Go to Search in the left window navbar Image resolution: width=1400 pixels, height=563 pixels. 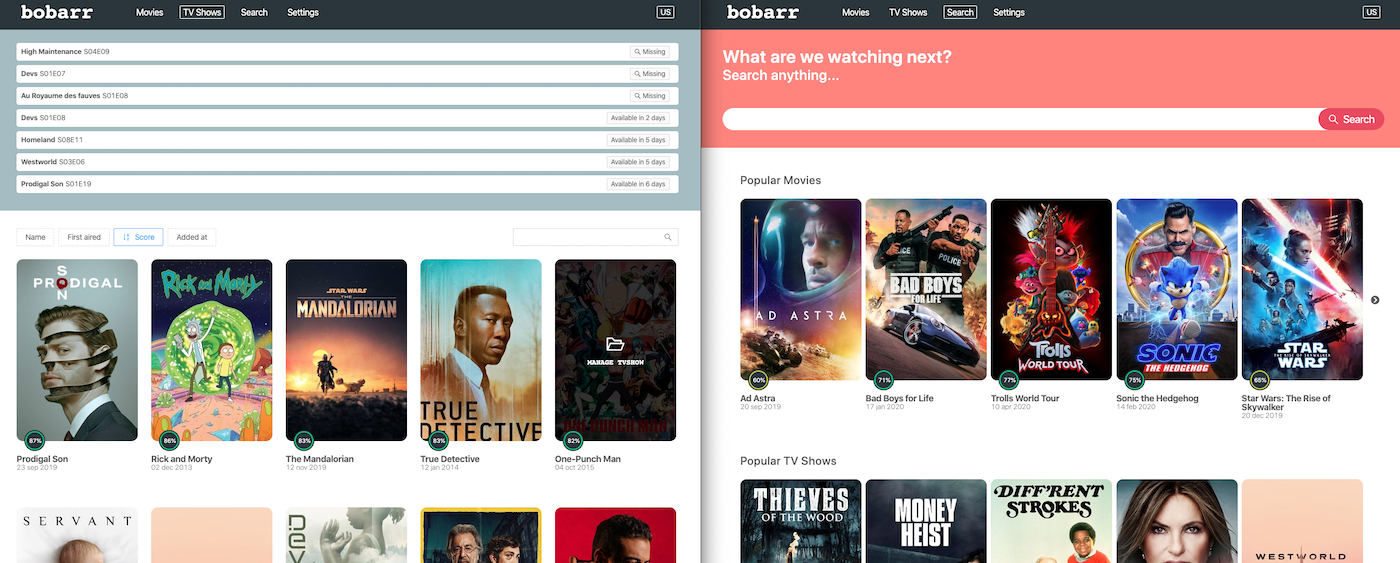point(254,13)
